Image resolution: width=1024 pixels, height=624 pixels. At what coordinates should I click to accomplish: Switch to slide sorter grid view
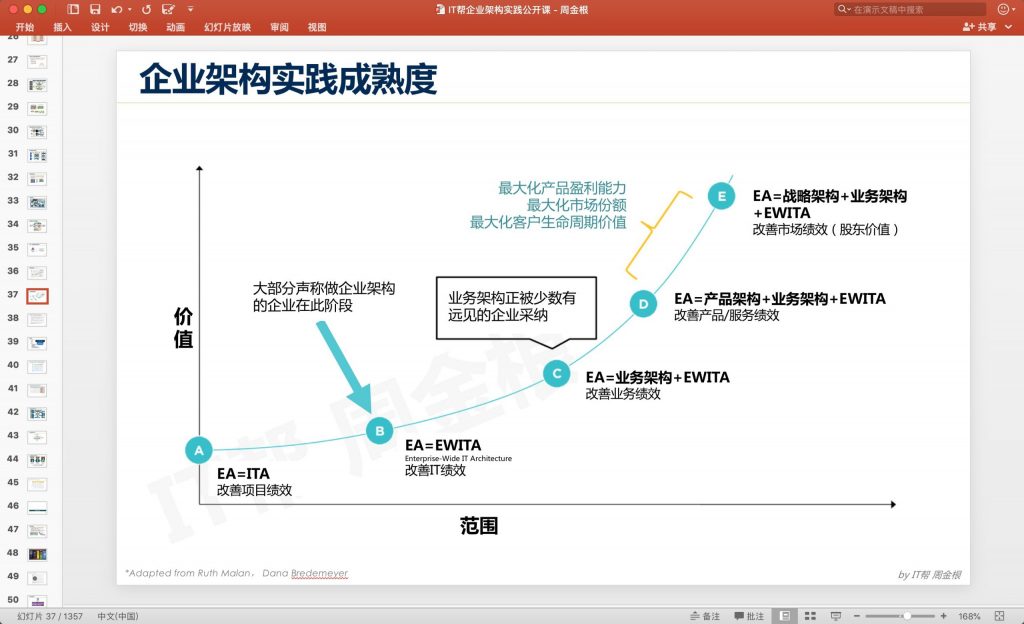point(810,616)
